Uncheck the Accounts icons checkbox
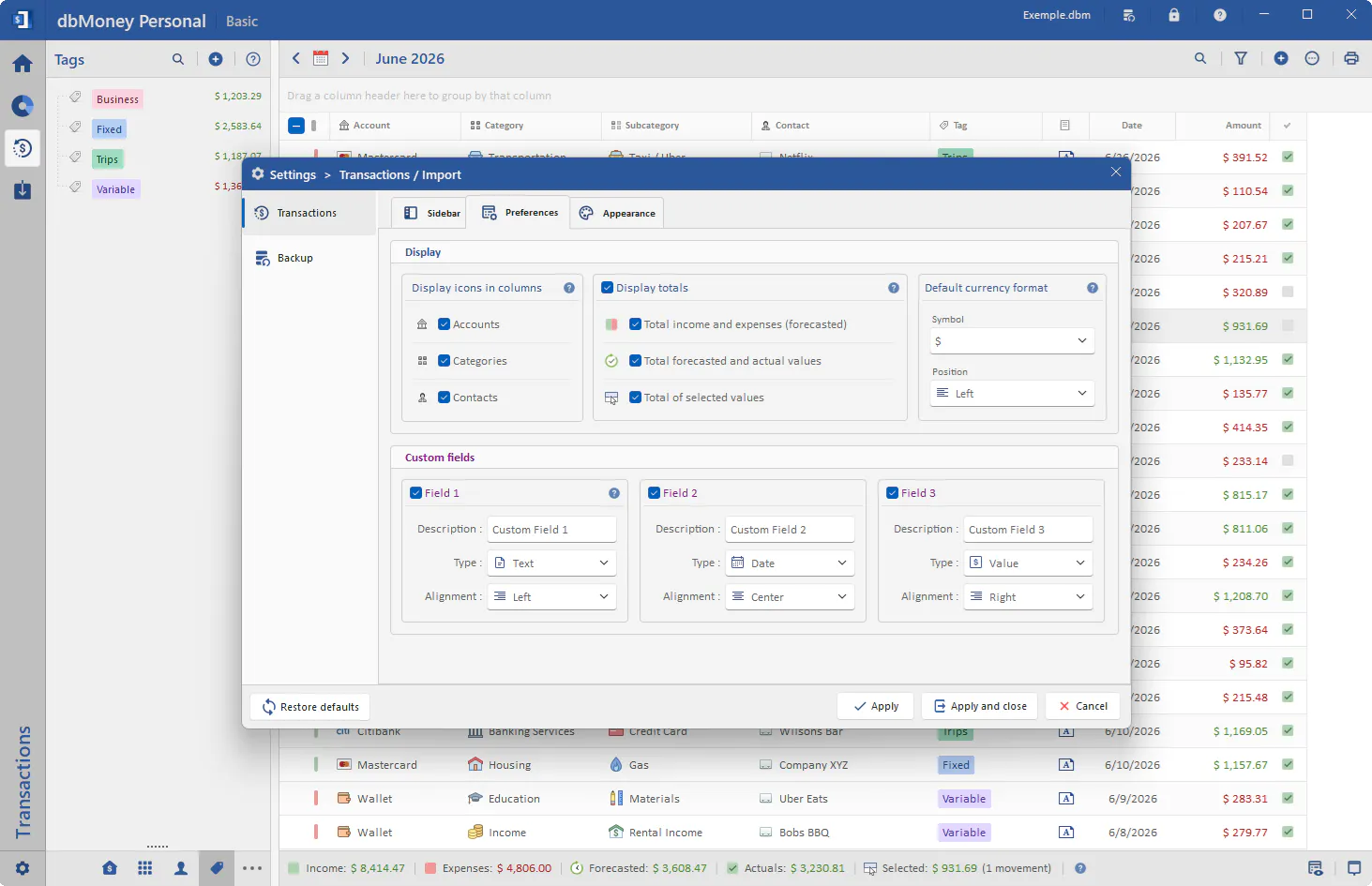1372x886 pixels. [445, 324]
